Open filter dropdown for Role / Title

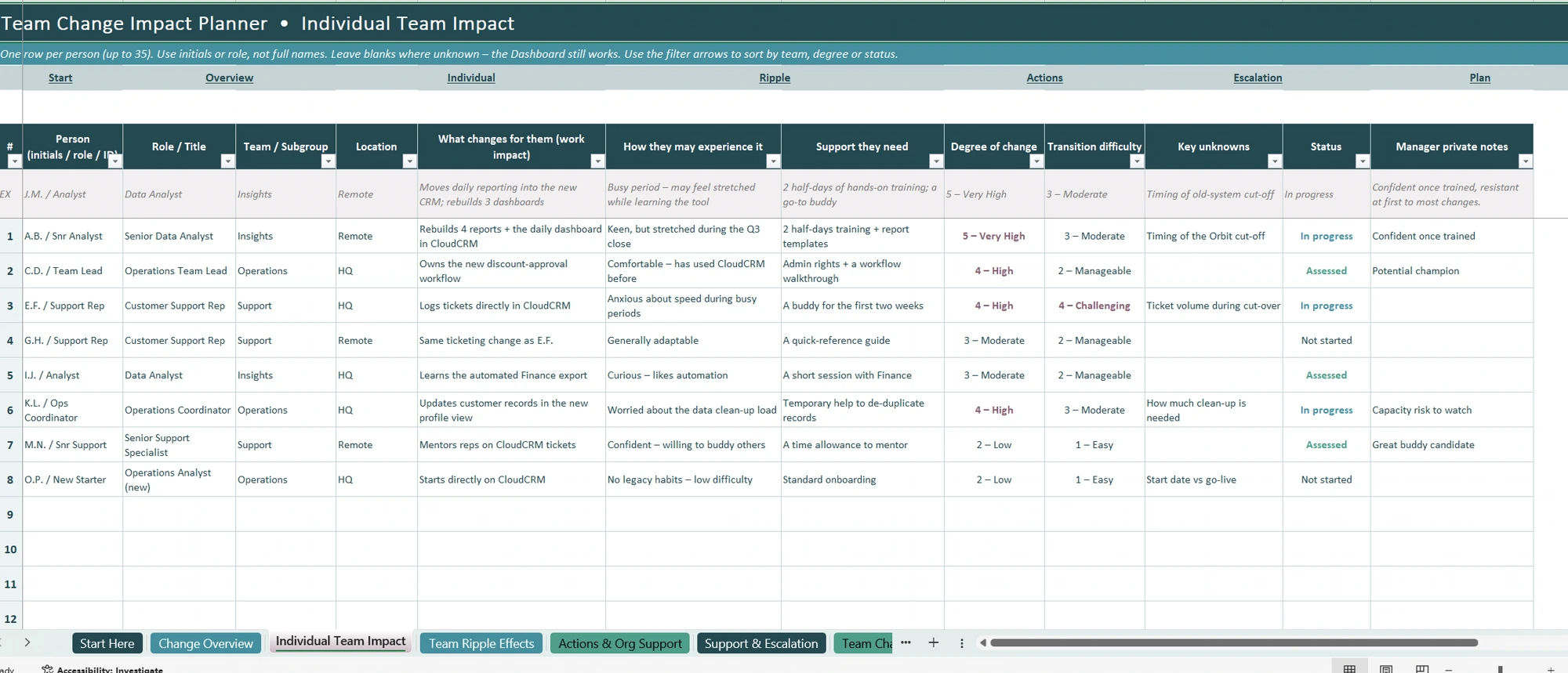tap(227, 161)
